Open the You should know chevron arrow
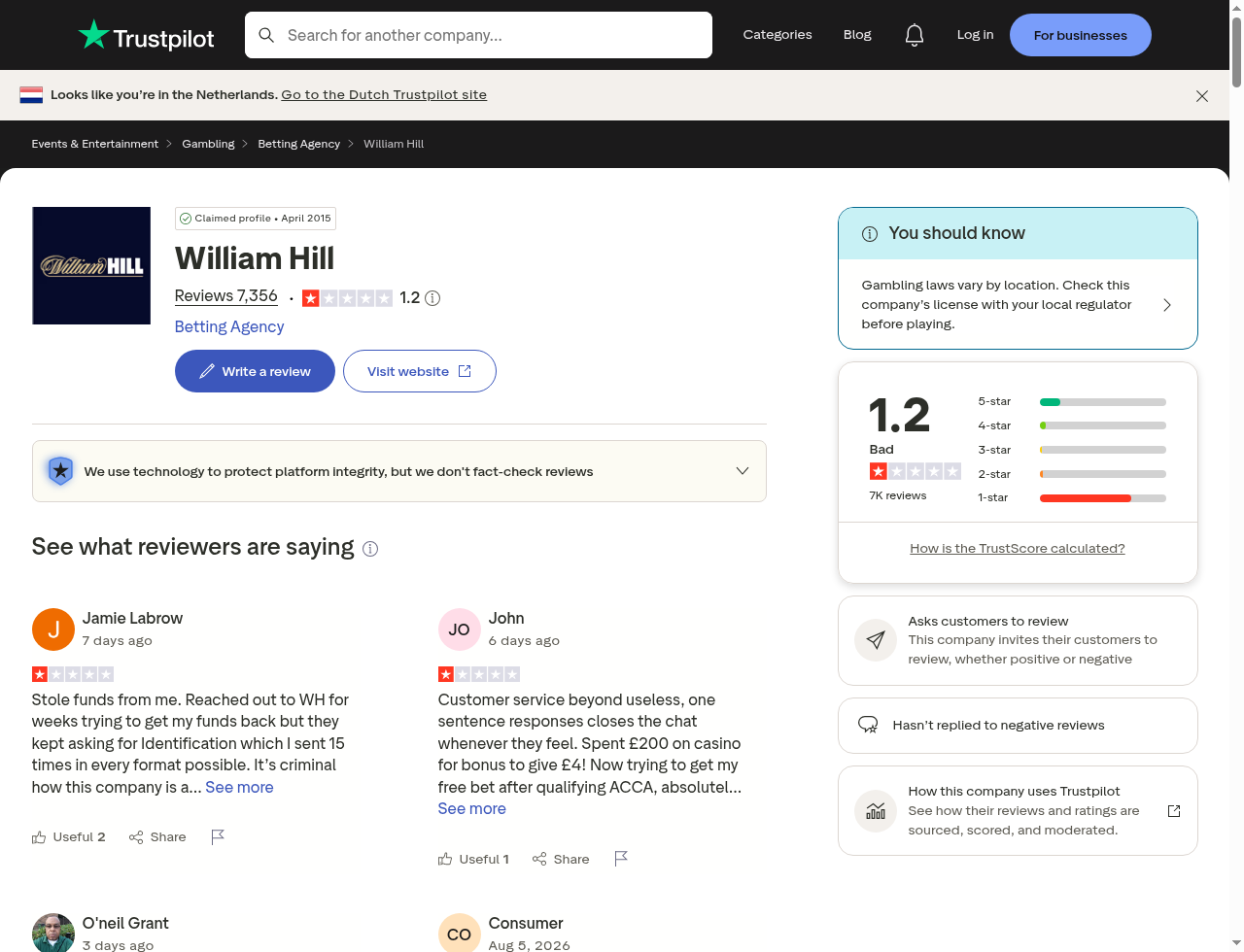 tap(1167, 305)
